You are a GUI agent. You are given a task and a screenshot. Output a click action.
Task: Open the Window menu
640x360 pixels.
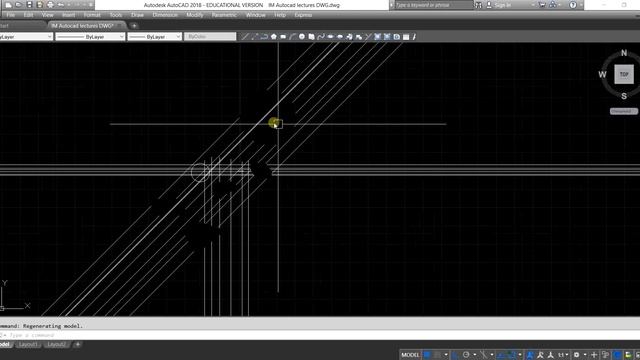[x=256, y=15]
